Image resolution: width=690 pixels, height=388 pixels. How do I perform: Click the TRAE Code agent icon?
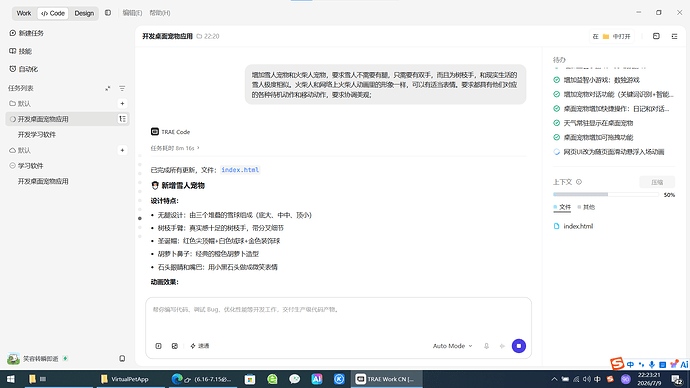click(x=154, y=132)
